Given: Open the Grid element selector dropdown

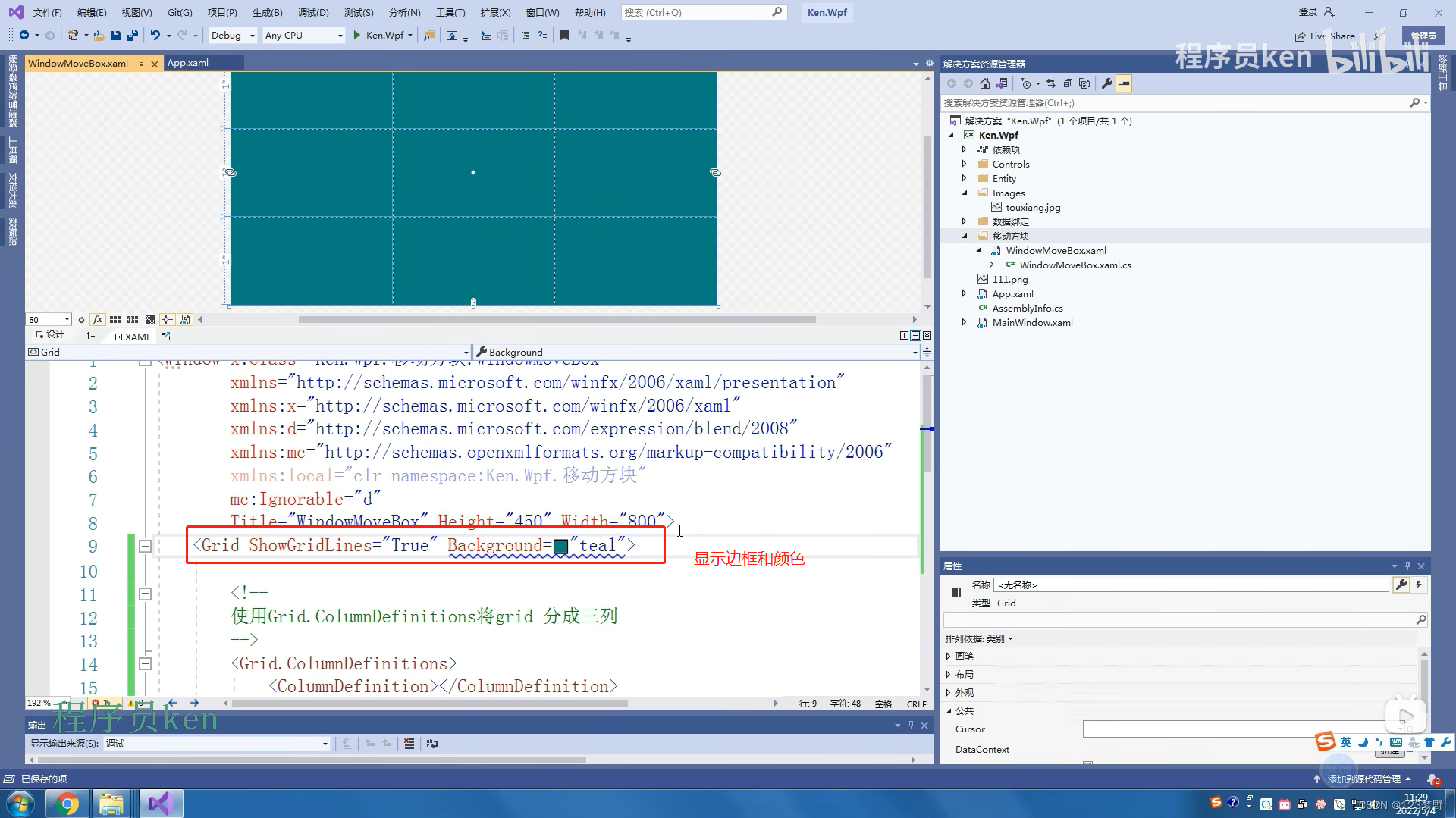Looking at the screenshot, I should (x=249, y=352).
